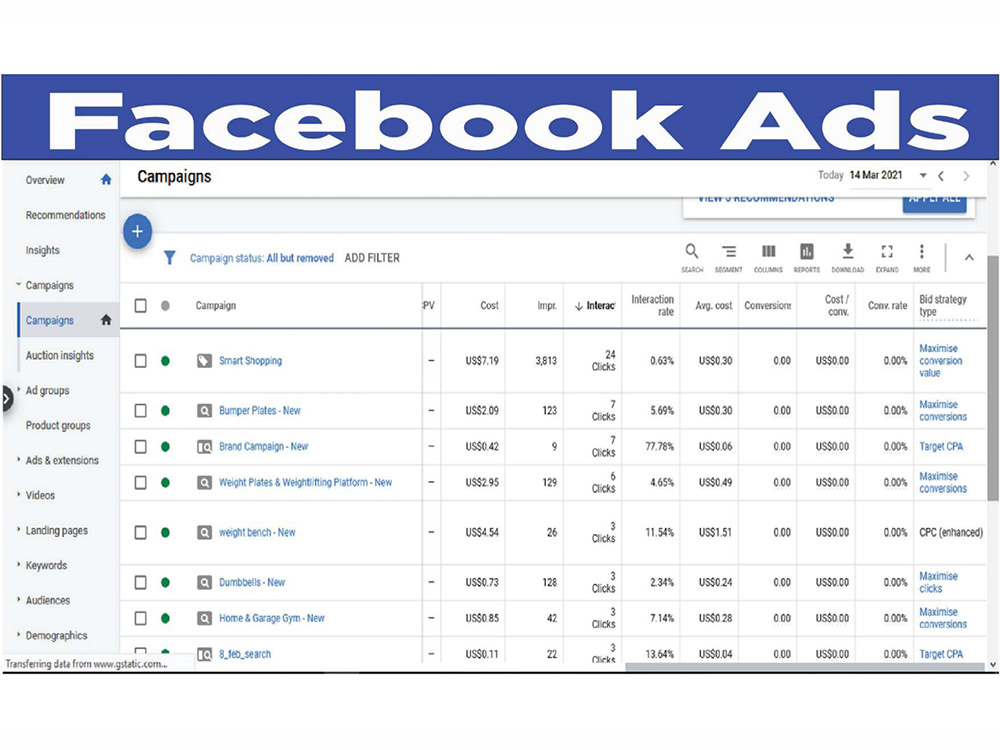Screen dimensions: 1000x750
Task: Click the green status dot for Dumbbells - New
Action: 165,582
